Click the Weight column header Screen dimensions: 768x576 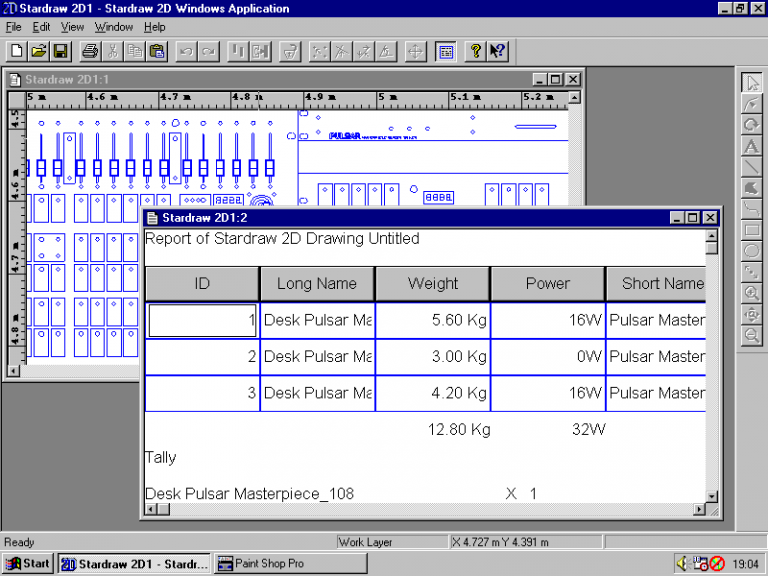coord(432,284)
